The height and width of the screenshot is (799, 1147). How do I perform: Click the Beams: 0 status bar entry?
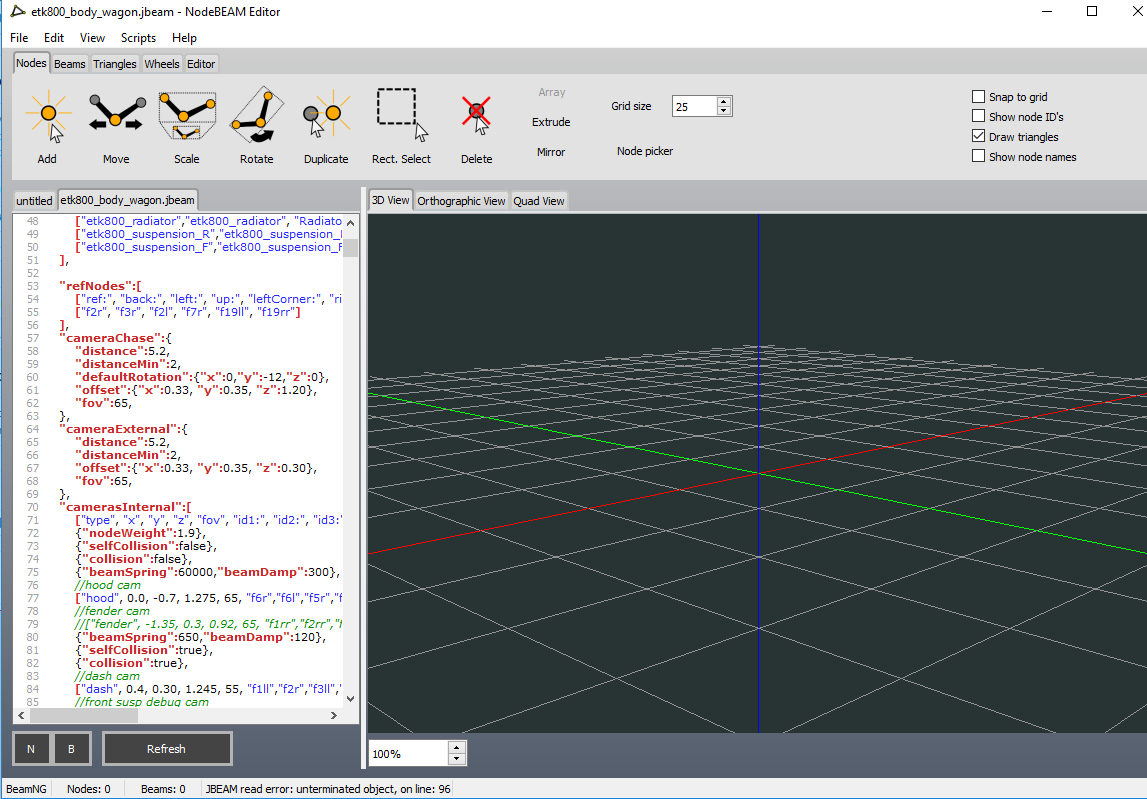pyautogui.click(x=163, y=789)
